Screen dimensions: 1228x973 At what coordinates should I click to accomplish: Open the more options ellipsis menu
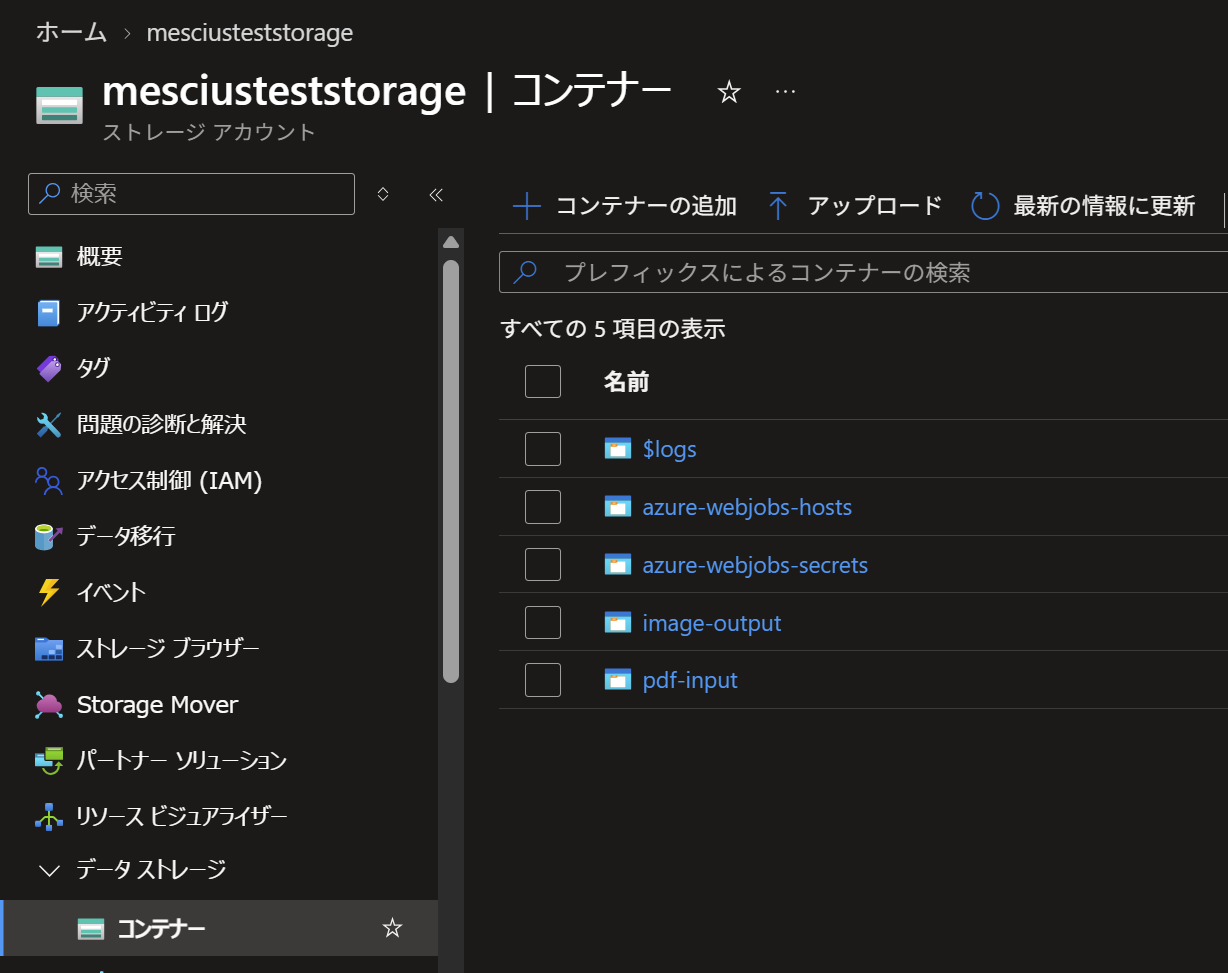785,92
